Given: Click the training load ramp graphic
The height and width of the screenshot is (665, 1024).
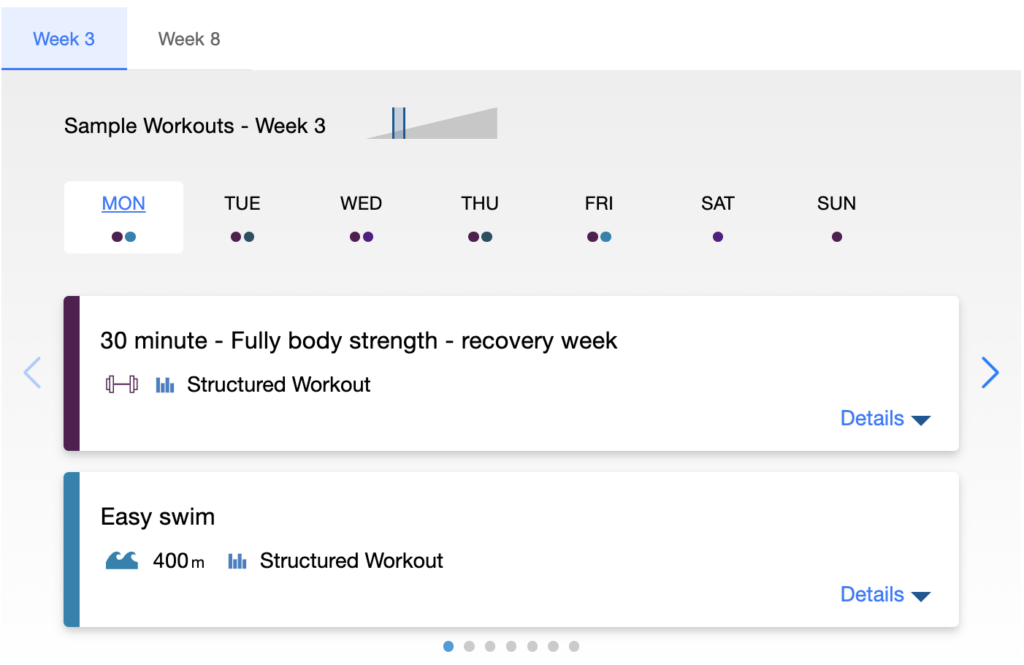Looking at the screenshot, I should 432,123.
